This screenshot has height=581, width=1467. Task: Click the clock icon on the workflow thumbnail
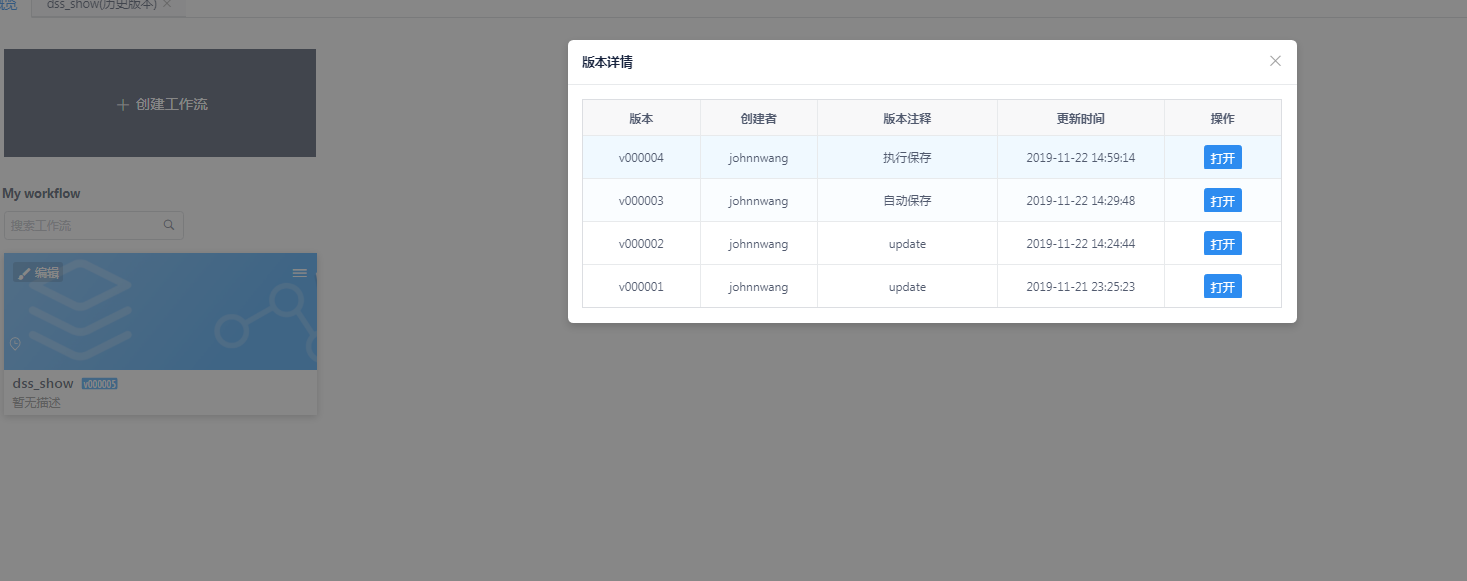click(x=15, y=344)
